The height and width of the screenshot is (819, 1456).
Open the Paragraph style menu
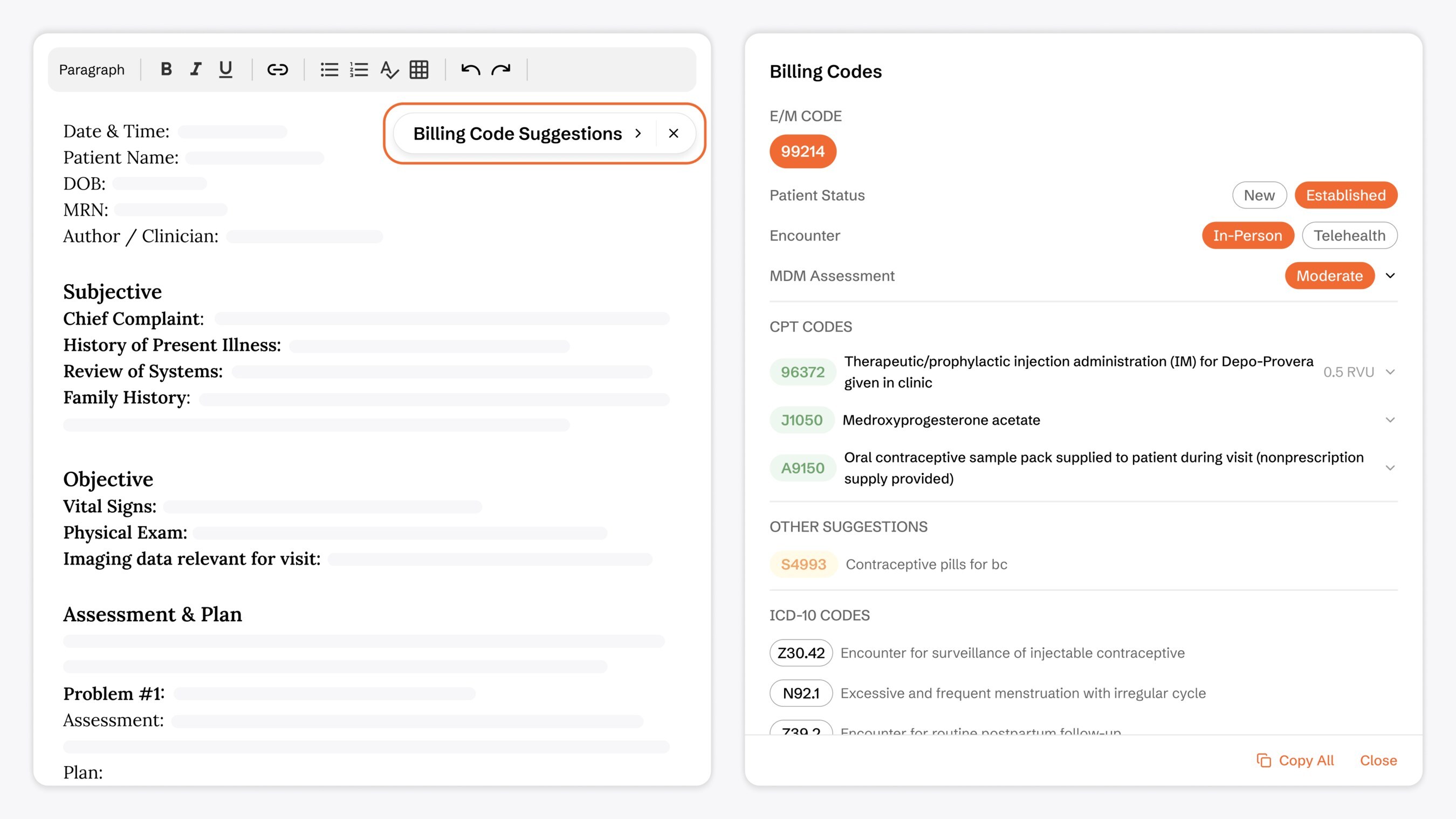[x=92, y=70]
